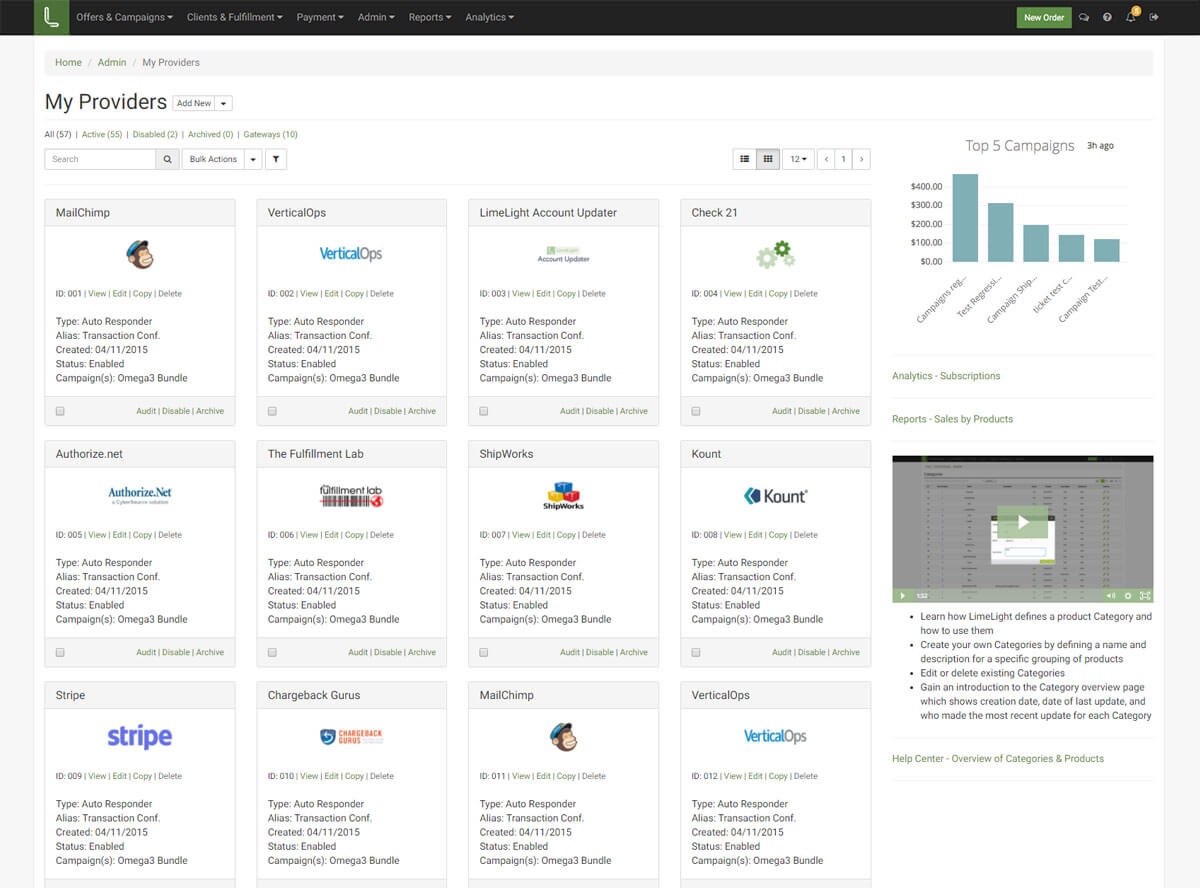Expand the Bulk Actions dropdown arrow

pos(253,159)
